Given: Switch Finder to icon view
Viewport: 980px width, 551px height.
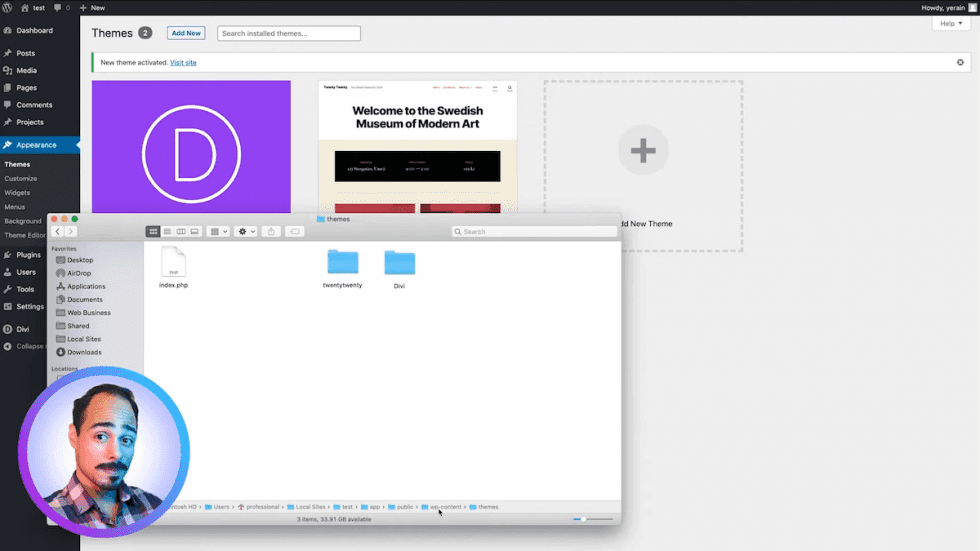Looking at the screenshot, I should click(153, 231).
